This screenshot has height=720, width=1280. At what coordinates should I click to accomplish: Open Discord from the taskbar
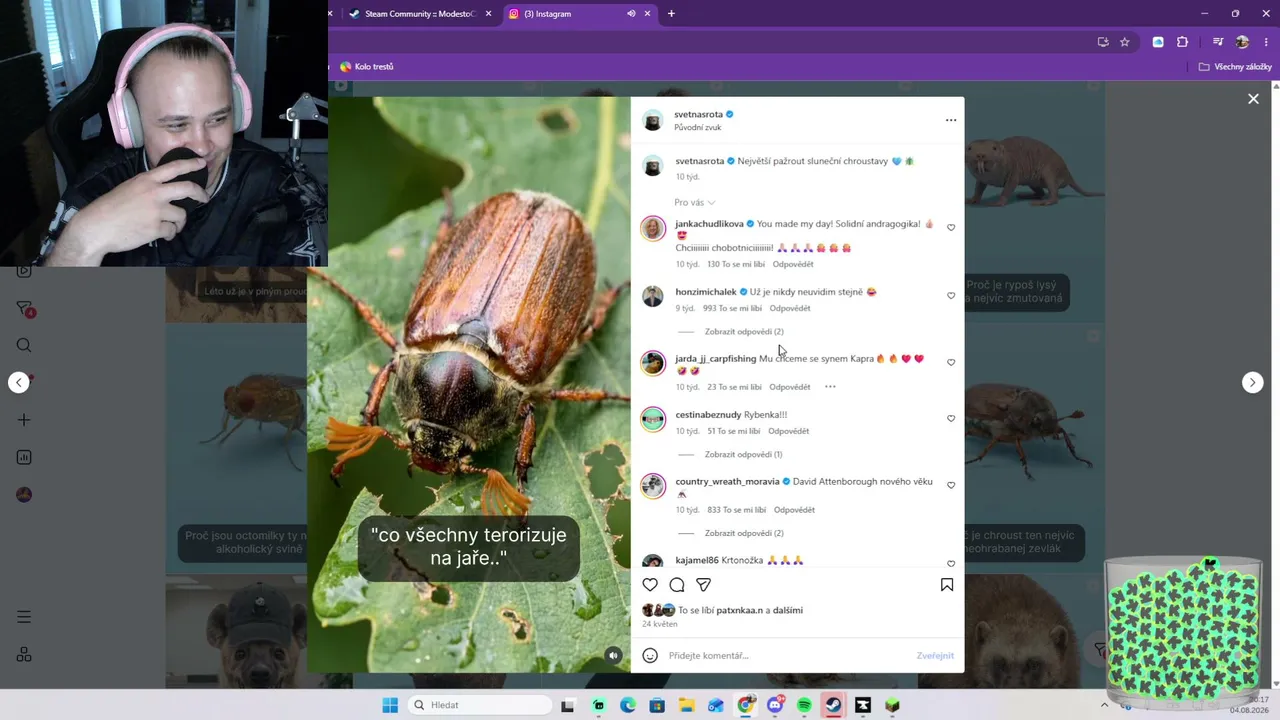click(x=775, y=705)
